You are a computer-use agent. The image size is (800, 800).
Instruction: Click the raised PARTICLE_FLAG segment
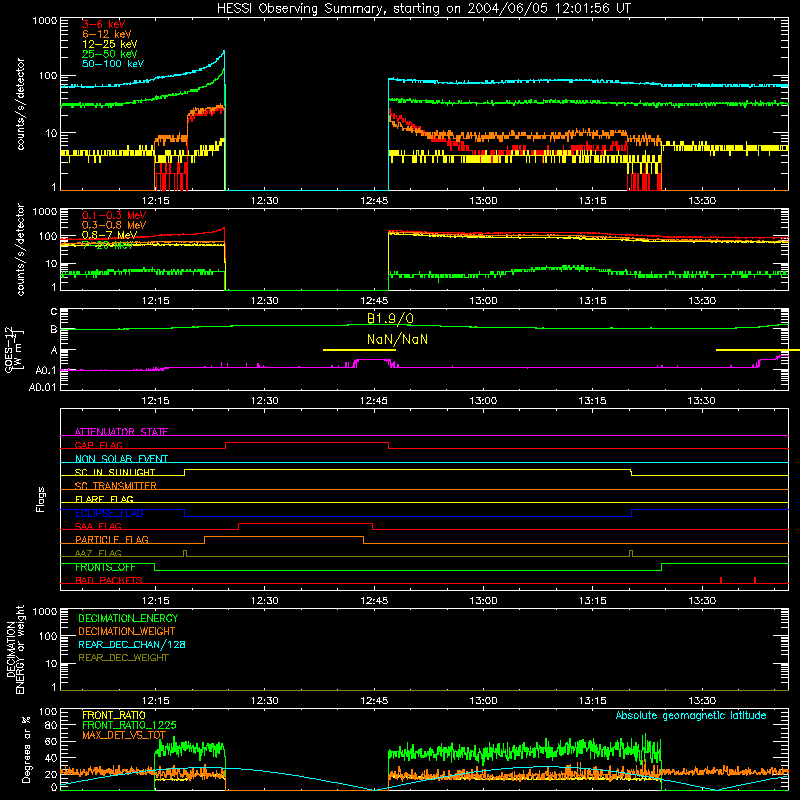[284, 537]
